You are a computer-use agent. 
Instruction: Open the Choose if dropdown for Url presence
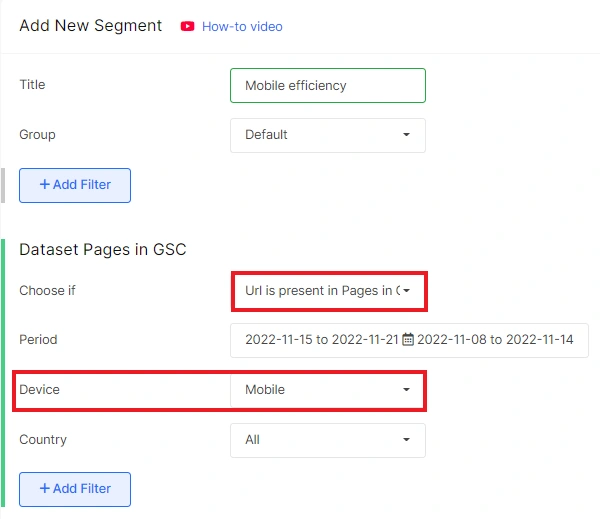click(328, 291)
